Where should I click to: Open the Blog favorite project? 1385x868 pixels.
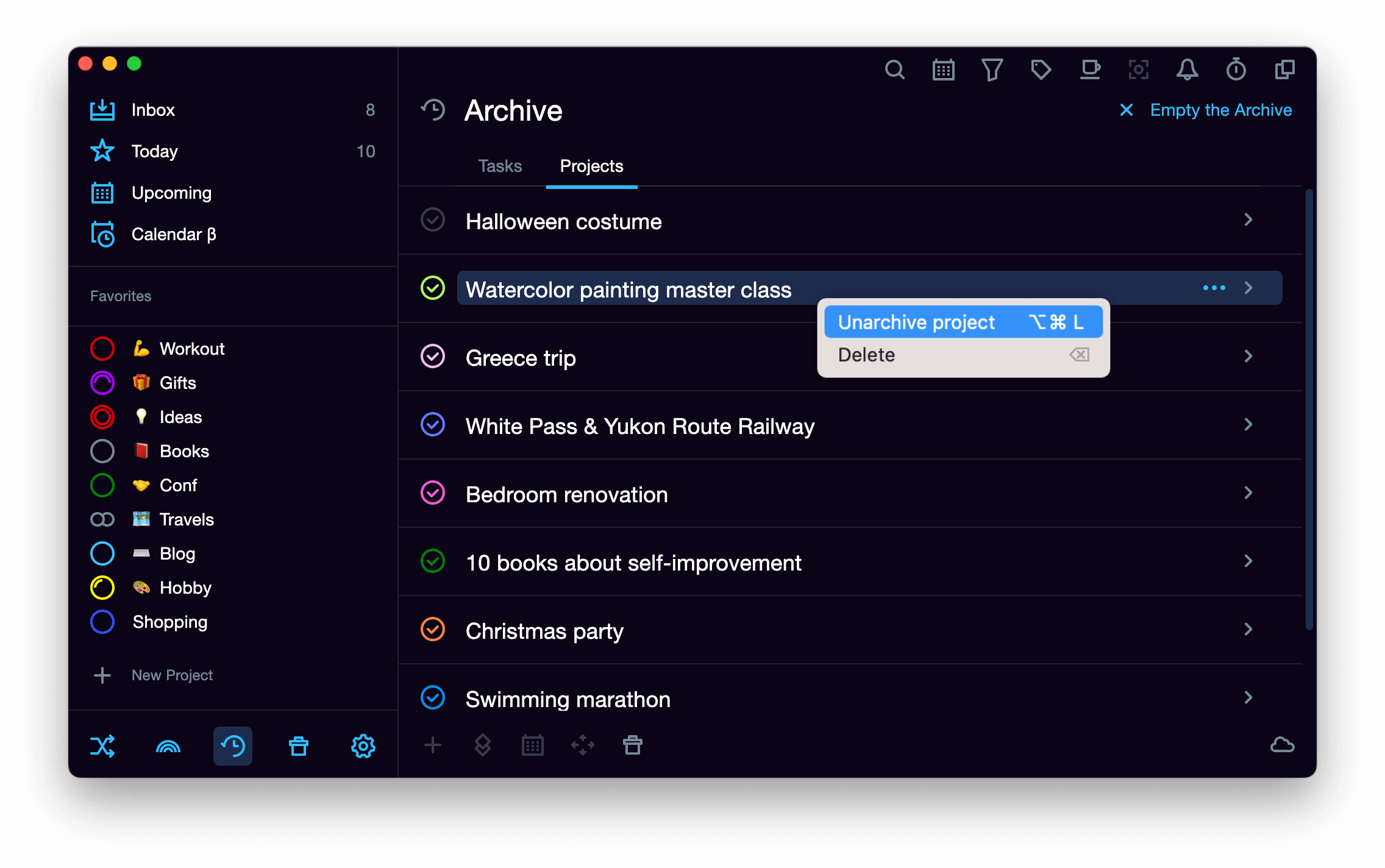click(x=233, y=553)
